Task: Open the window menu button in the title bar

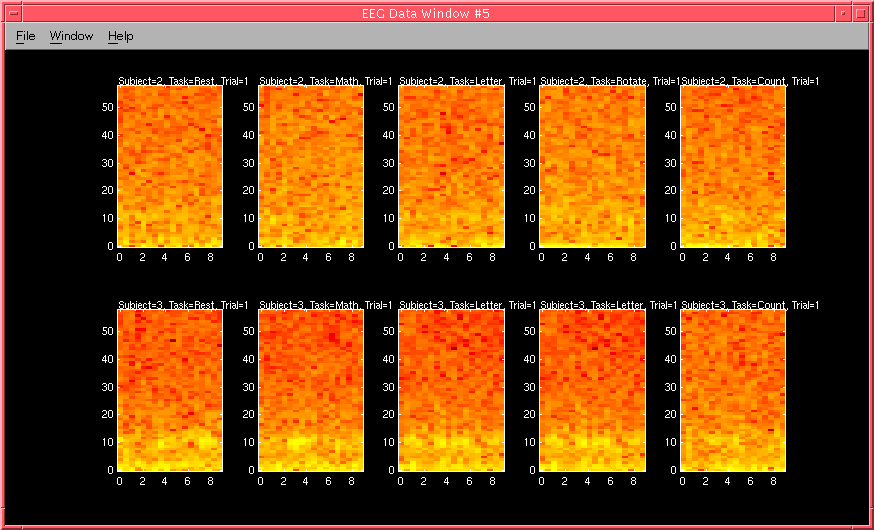Action: tap(14, 13)
